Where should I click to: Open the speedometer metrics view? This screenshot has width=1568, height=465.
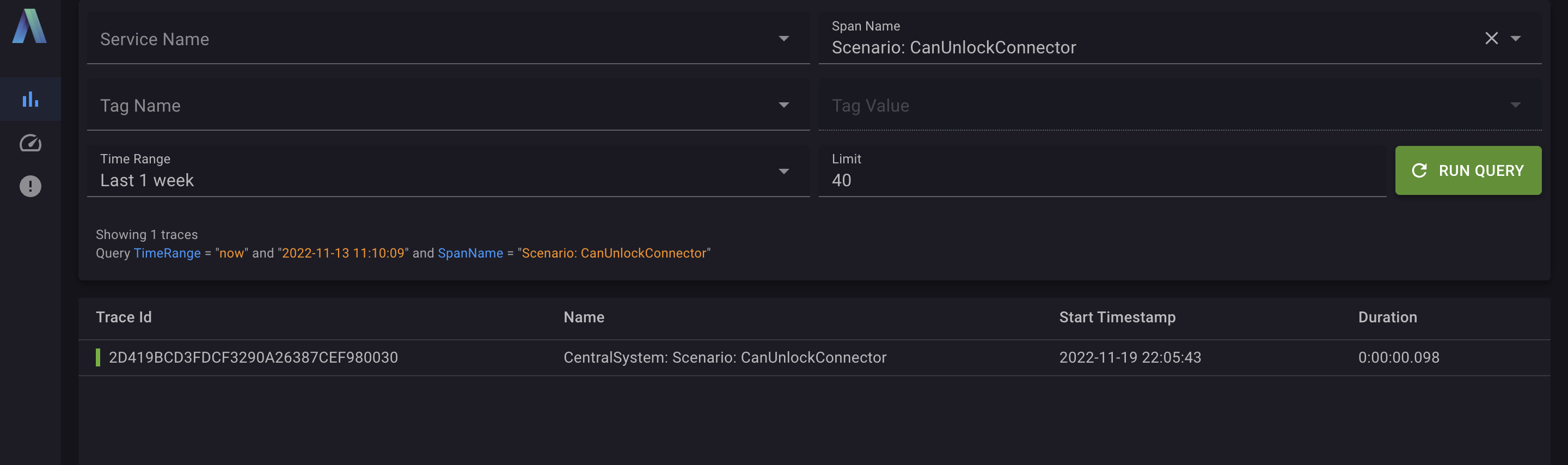[30, 143]
